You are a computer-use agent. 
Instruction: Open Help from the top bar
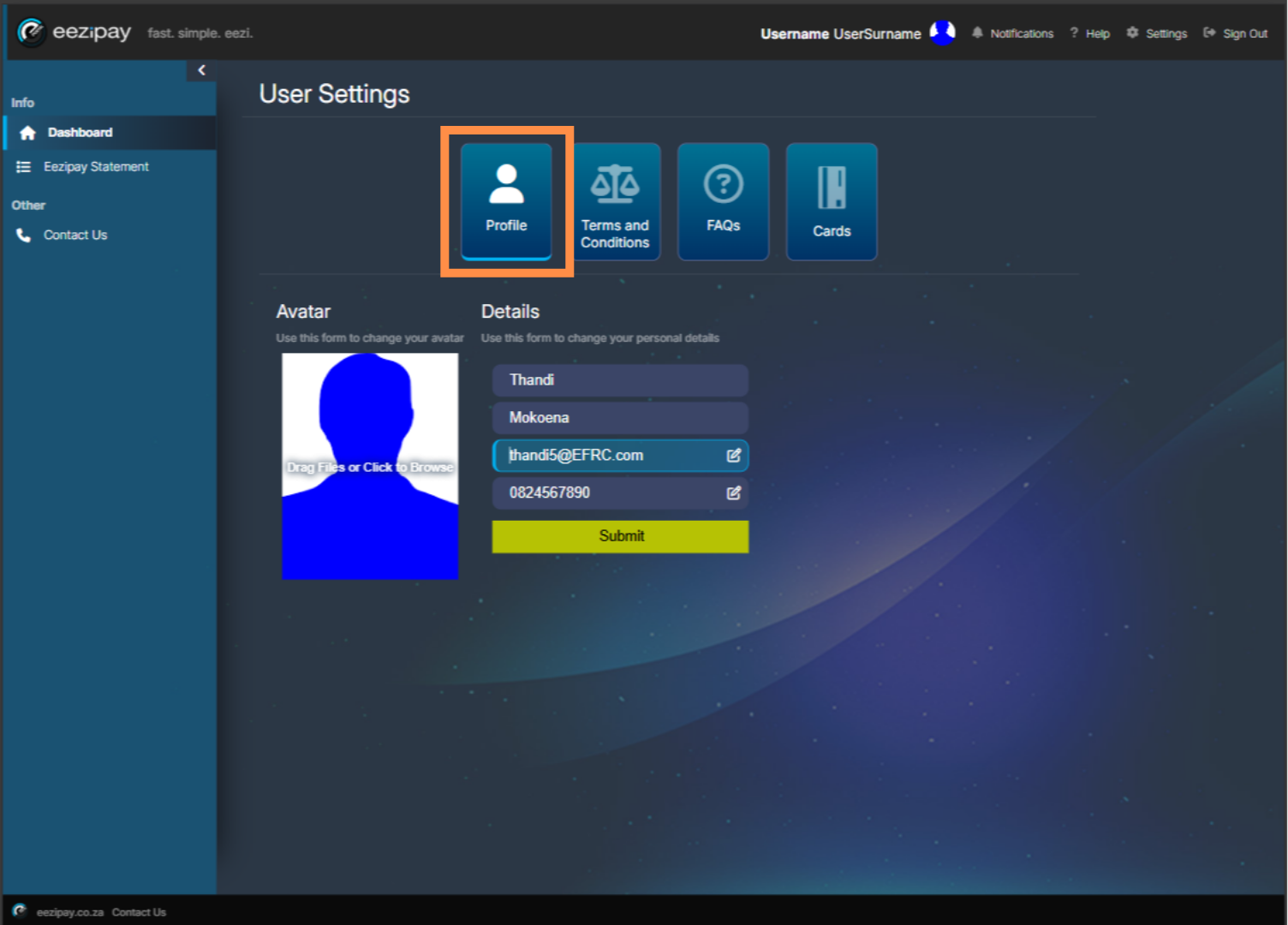coord(1089,33)
